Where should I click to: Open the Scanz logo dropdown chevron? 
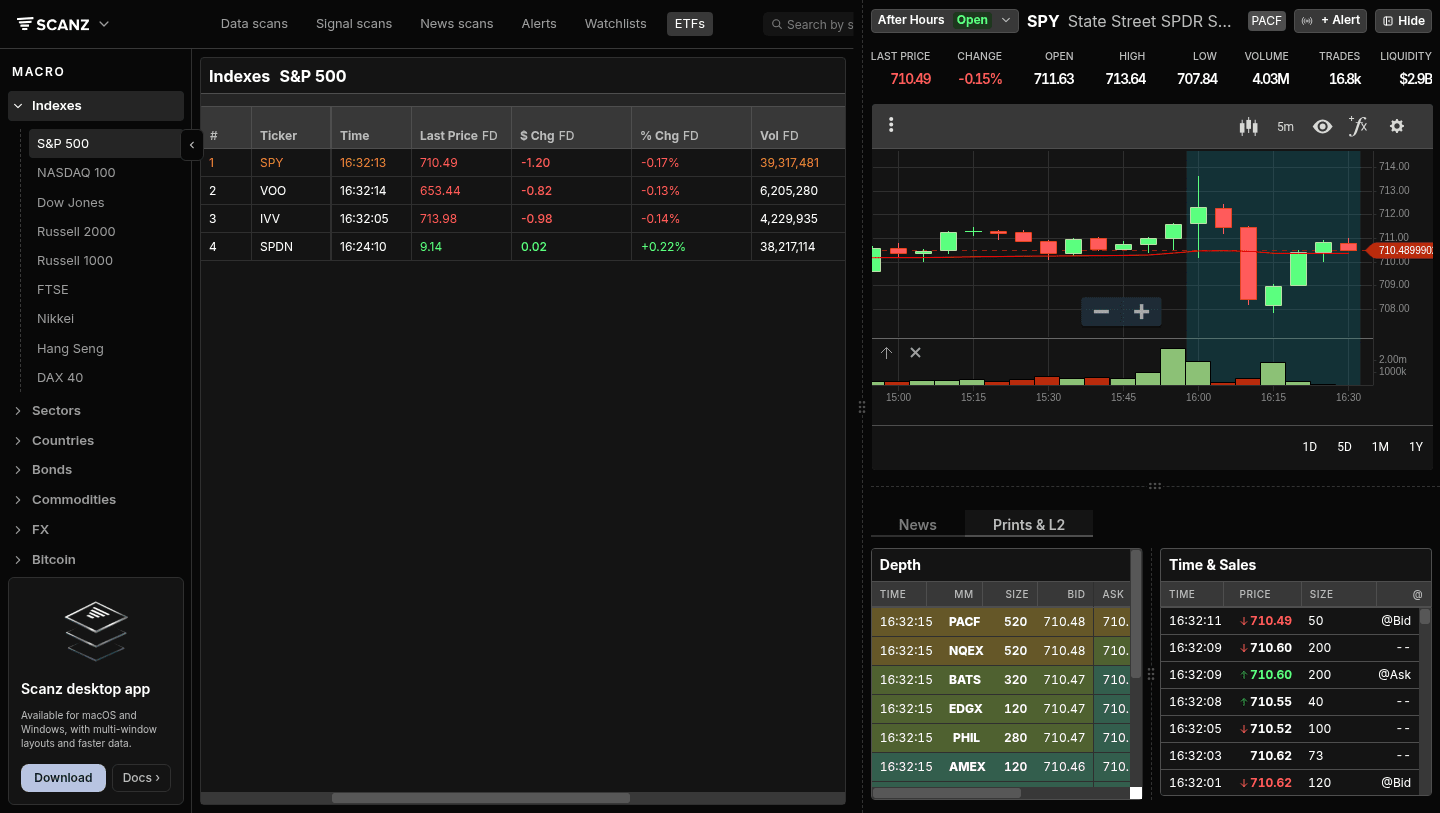(x=104, y=24)
